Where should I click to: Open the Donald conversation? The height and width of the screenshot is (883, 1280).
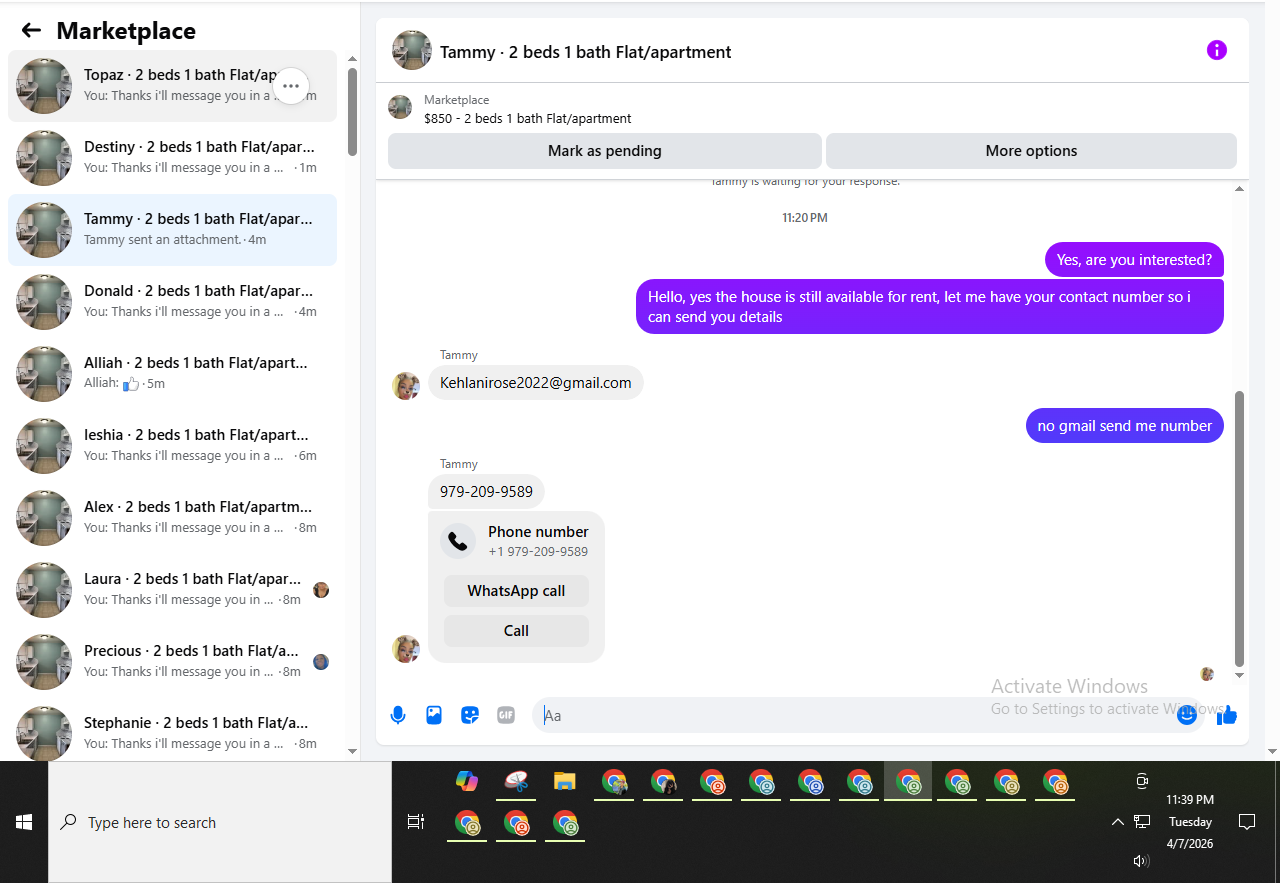[172, 302]
